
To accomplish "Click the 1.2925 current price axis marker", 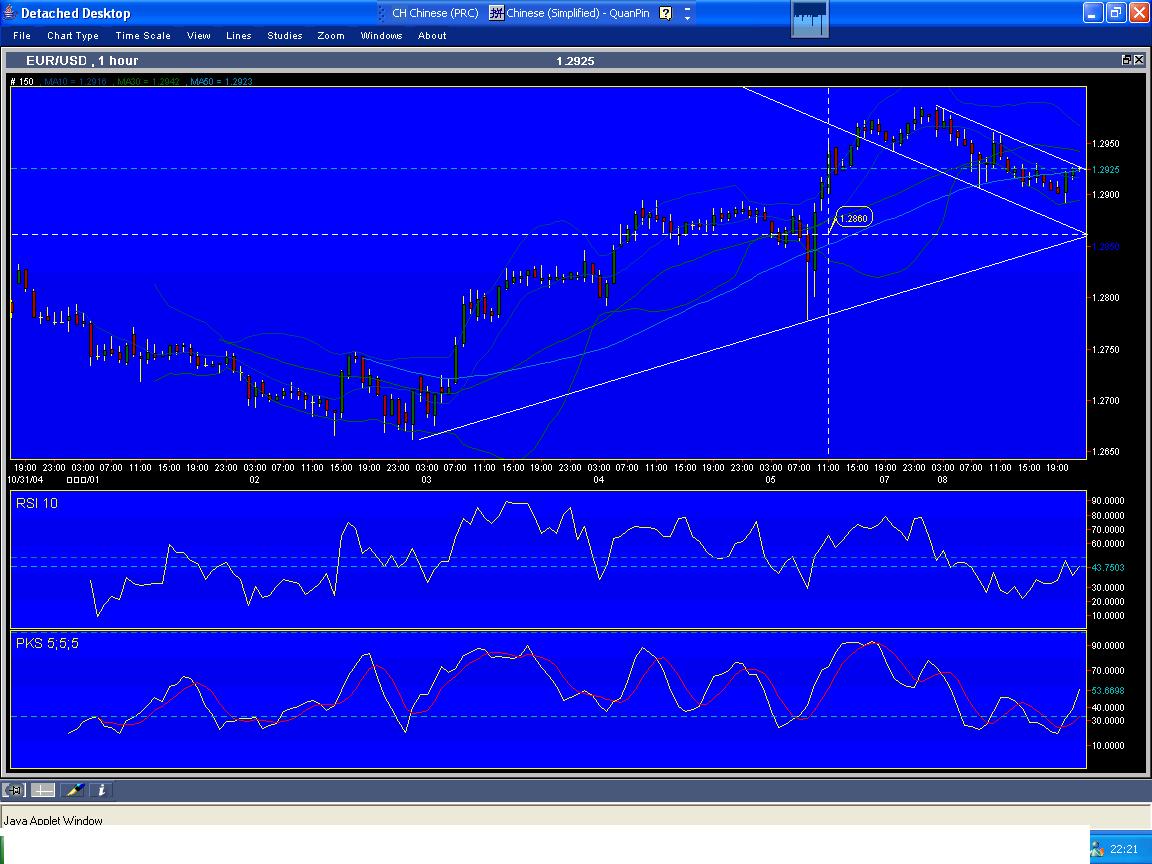I will point(1106,170).
